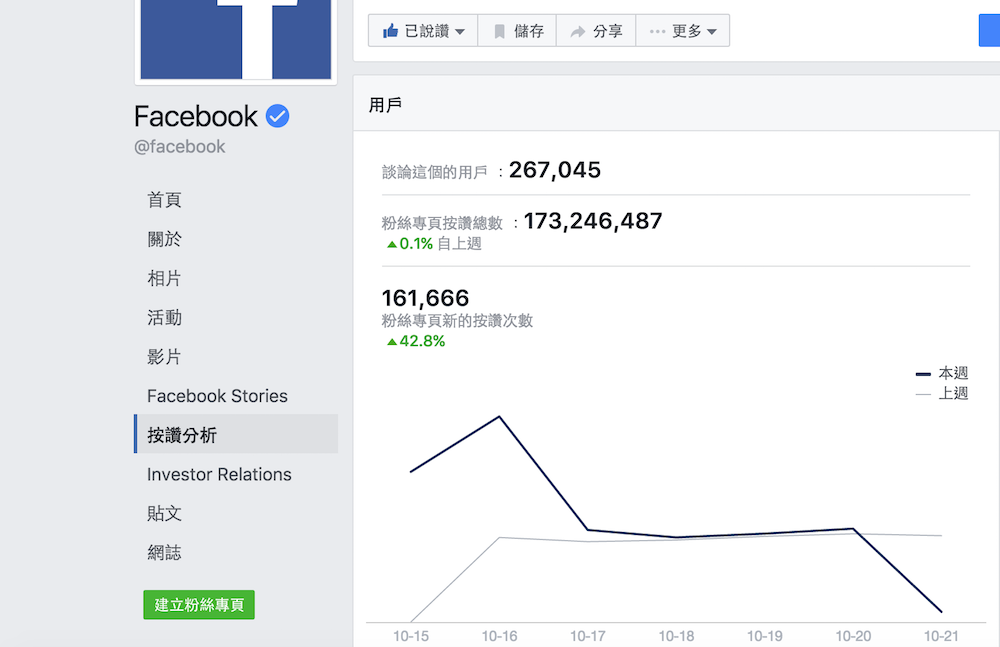The width and height of the screenshot is (1000, 647).
Task: Click the blue verified badge next to Facebook
Action: (277, 116)
